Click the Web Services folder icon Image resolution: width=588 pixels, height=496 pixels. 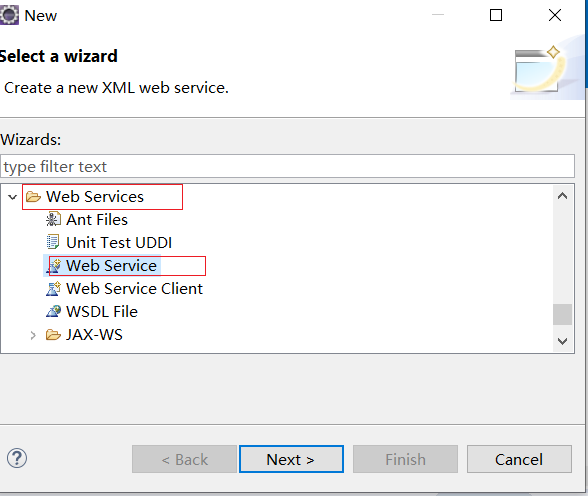pyautogui.click(x=33, y=197)
